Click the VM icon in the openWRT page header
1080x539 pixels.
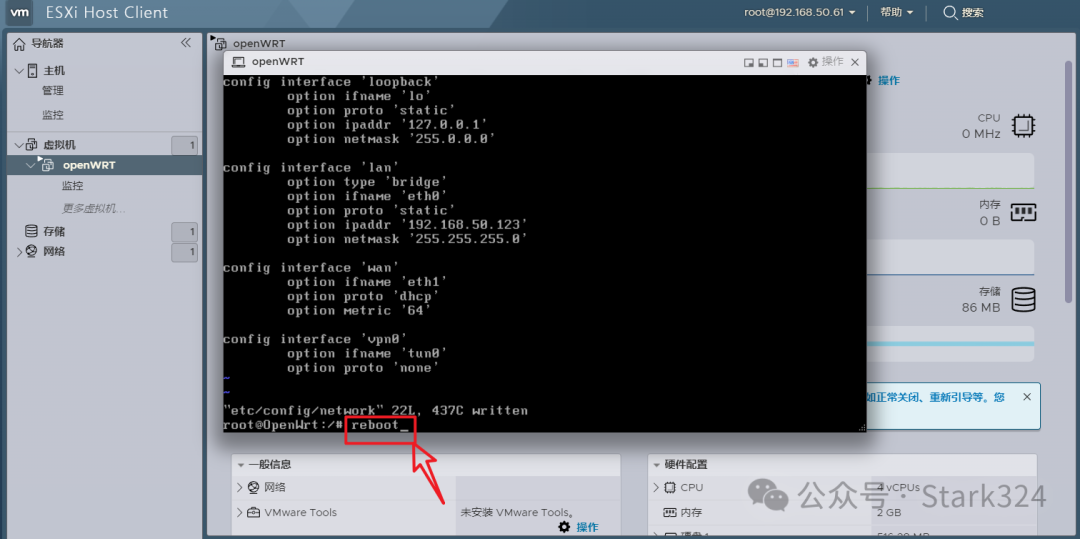pyautogui.click(x=218, y=43)
